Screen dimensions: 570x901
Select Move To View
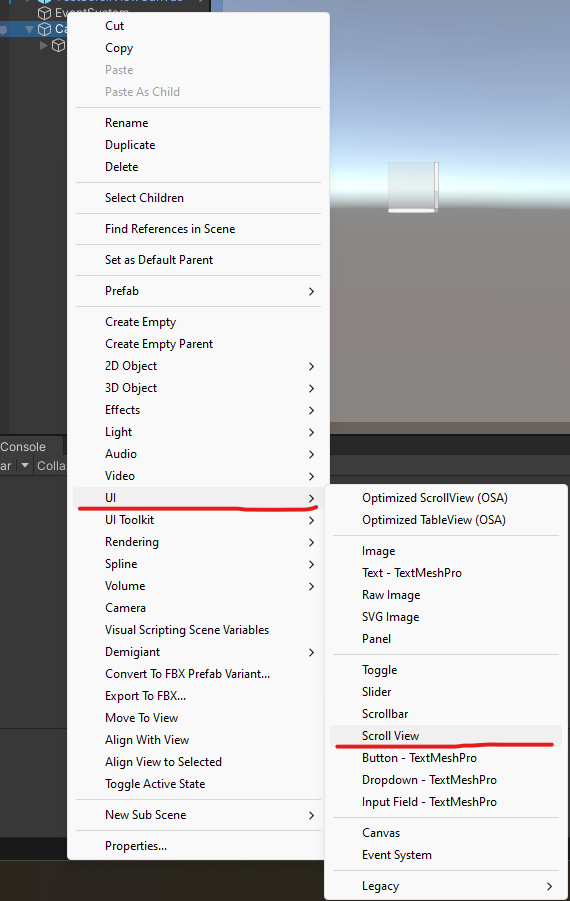point(198,718)
